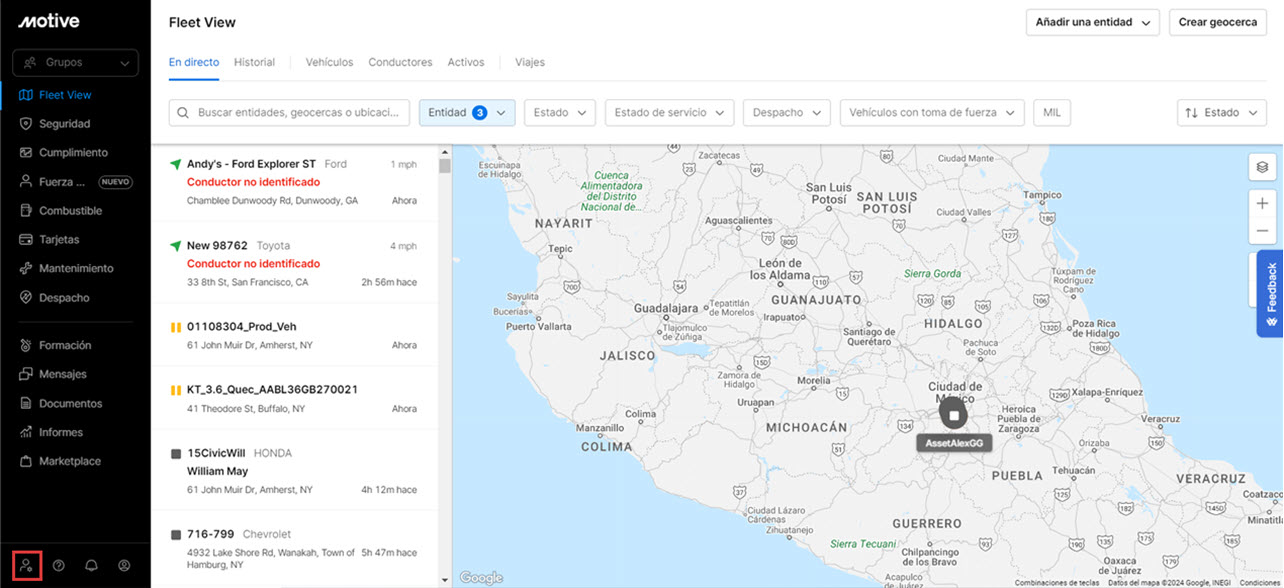Toggle the MIL filter
Image resolution: width=1284 pixels, height=588 pixels.
coord(1052,112)
